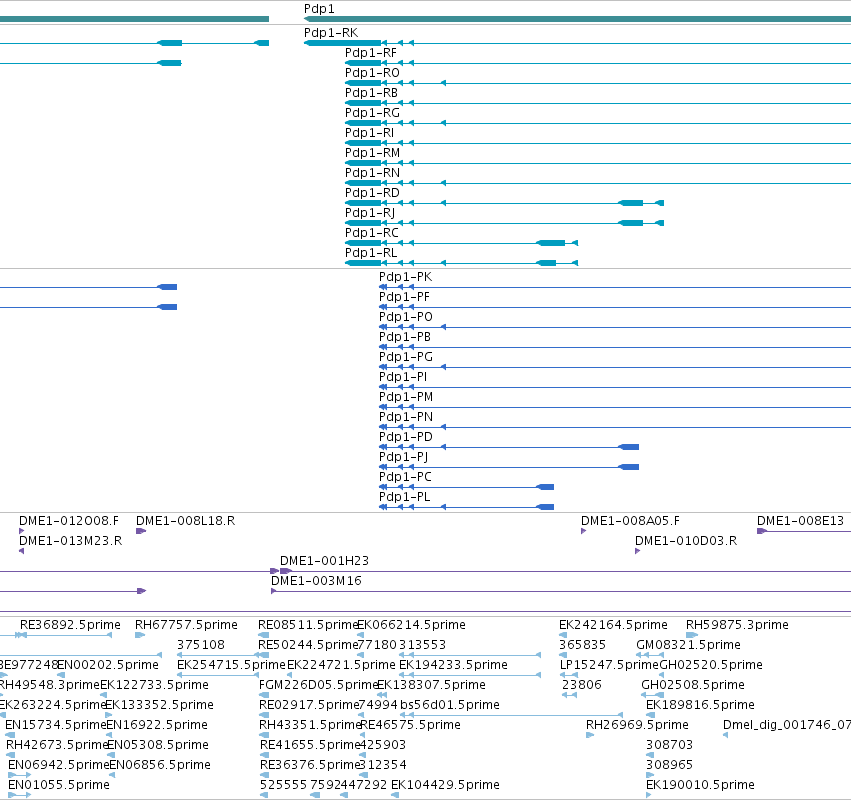Select the Pdp1-PK protein label
The height and width of the screenshot is (800, 851).
click(x=405, y=277)
